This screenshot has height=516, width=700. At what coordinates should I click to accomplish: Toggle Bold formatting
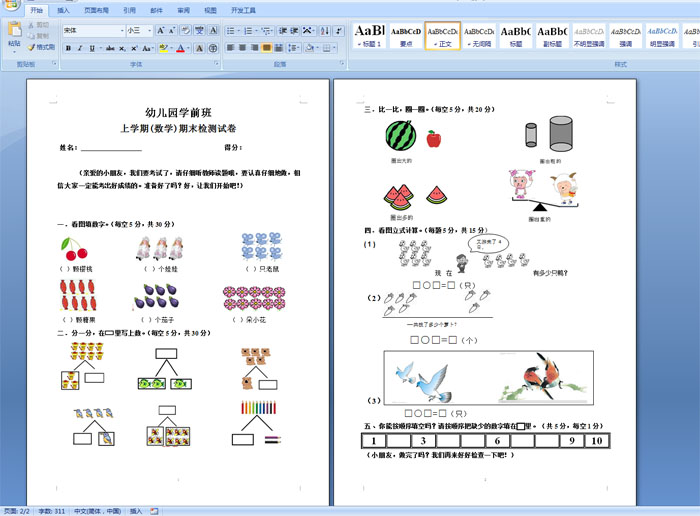[x=68, y=48]
